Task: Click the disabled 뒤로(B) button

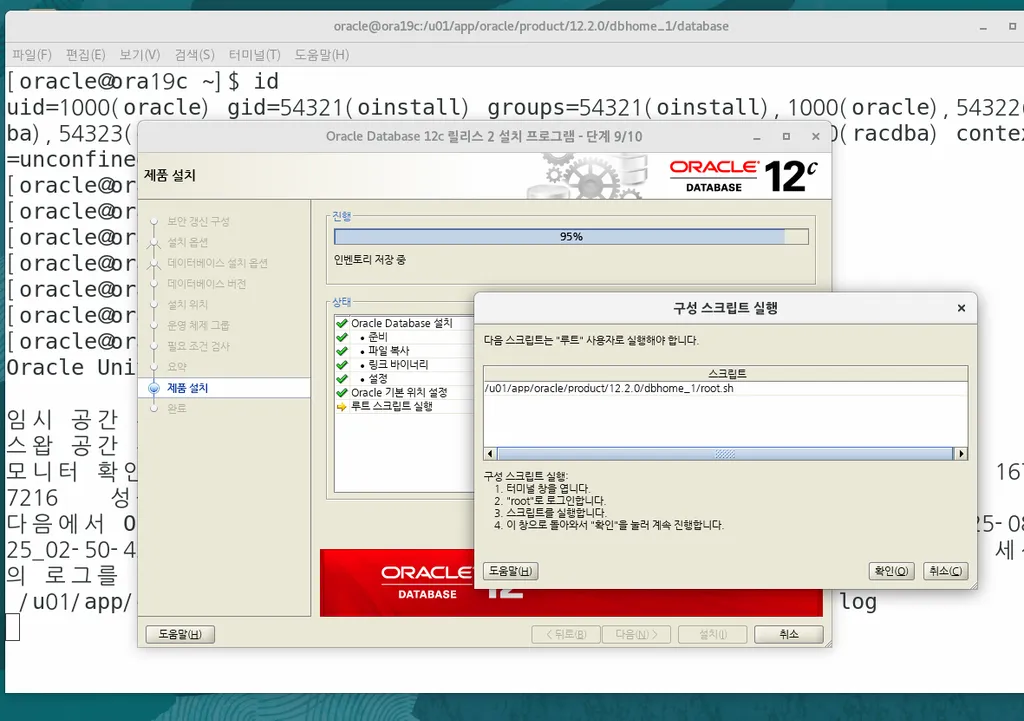Action: [x=566, y=634]
